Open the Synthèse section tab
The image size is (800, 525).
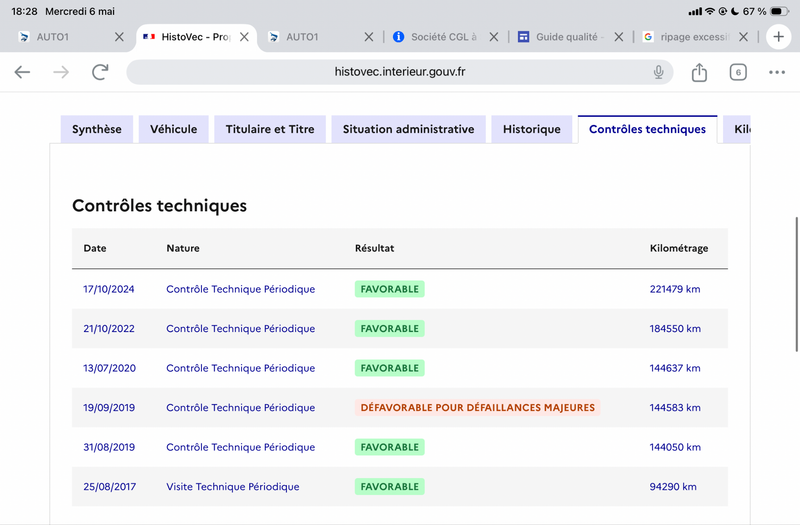click(97, 129)
